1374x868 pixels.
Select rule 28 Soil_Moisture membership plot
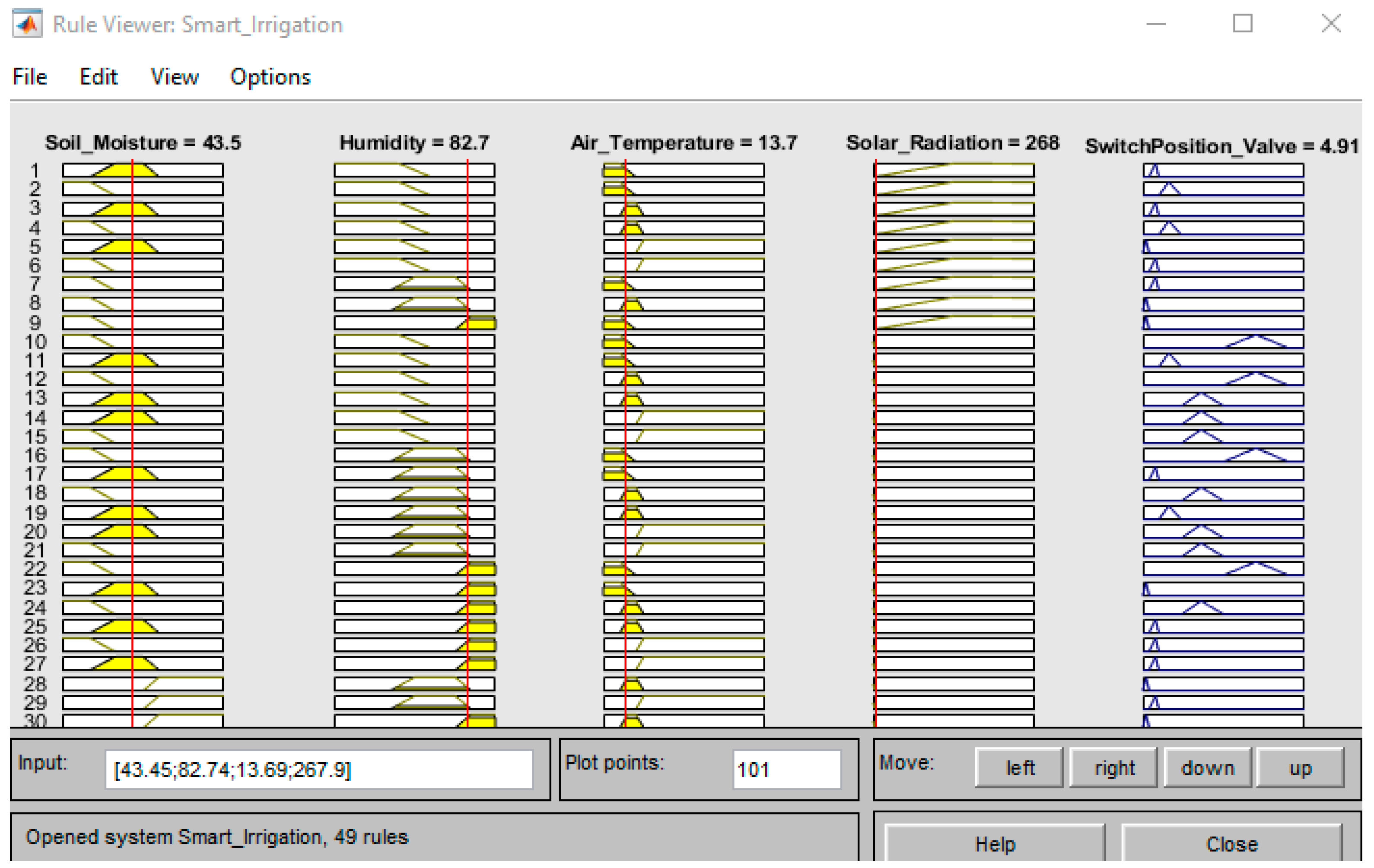point(143,684)
